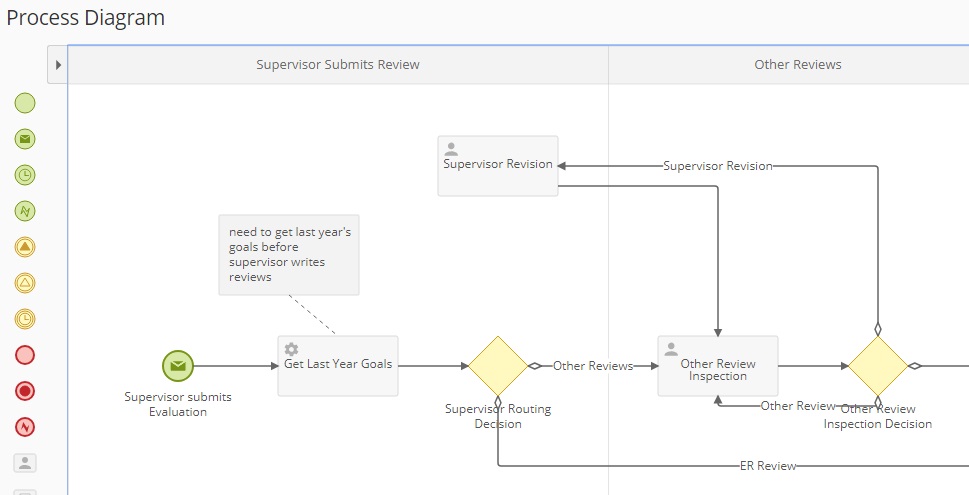Select the Other Review Inspection task box
Image resolution: width=969 pixels, height=495 pixels.
(718, 366)
